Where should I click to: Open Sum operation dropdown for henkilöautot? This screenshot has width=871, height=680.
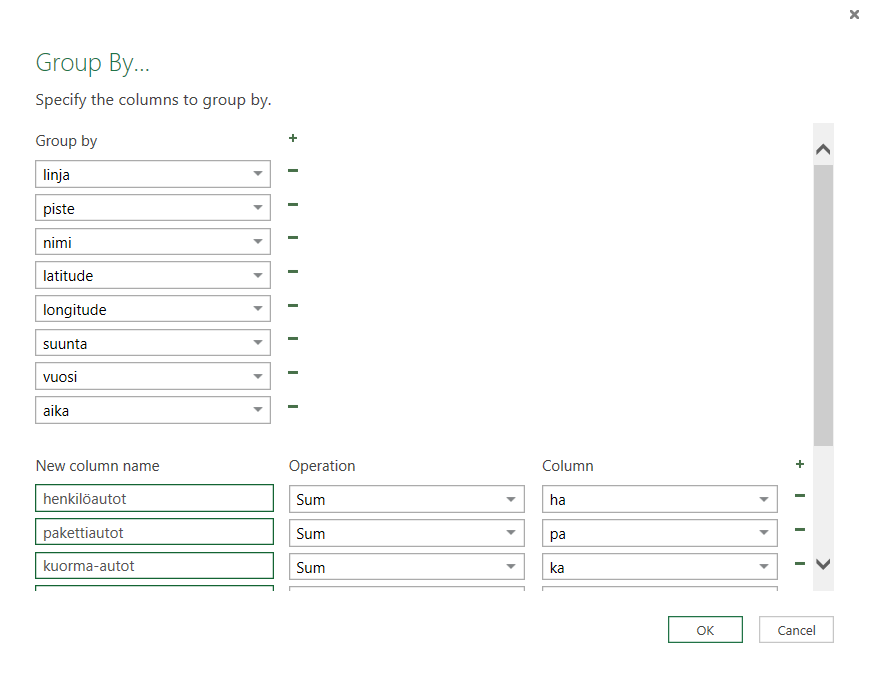click(511, 499)
